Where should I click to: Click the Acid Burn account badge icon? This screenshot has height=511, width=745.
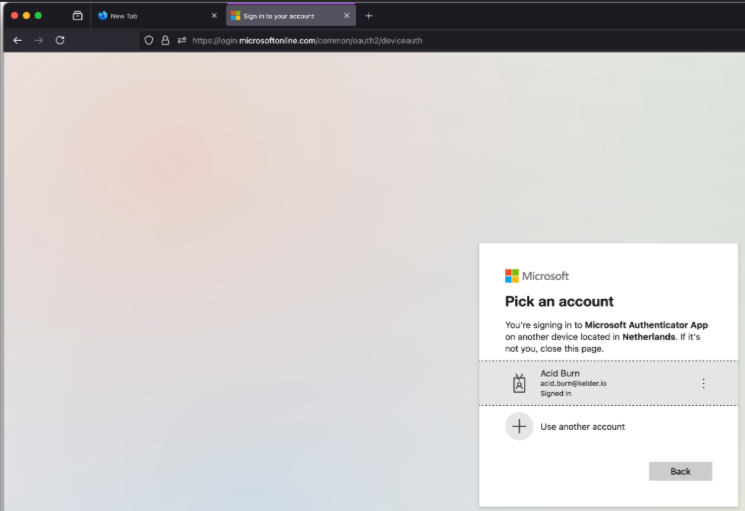tap(518, 383)
